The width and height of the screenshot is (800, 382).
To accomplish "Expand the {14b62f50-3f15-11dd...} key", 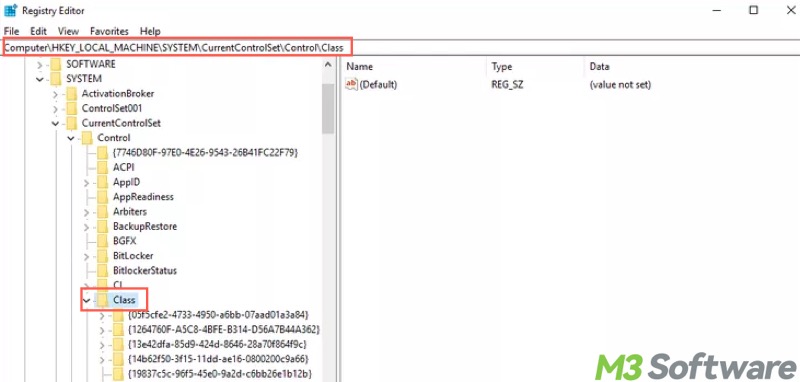I will coord(102,360).
